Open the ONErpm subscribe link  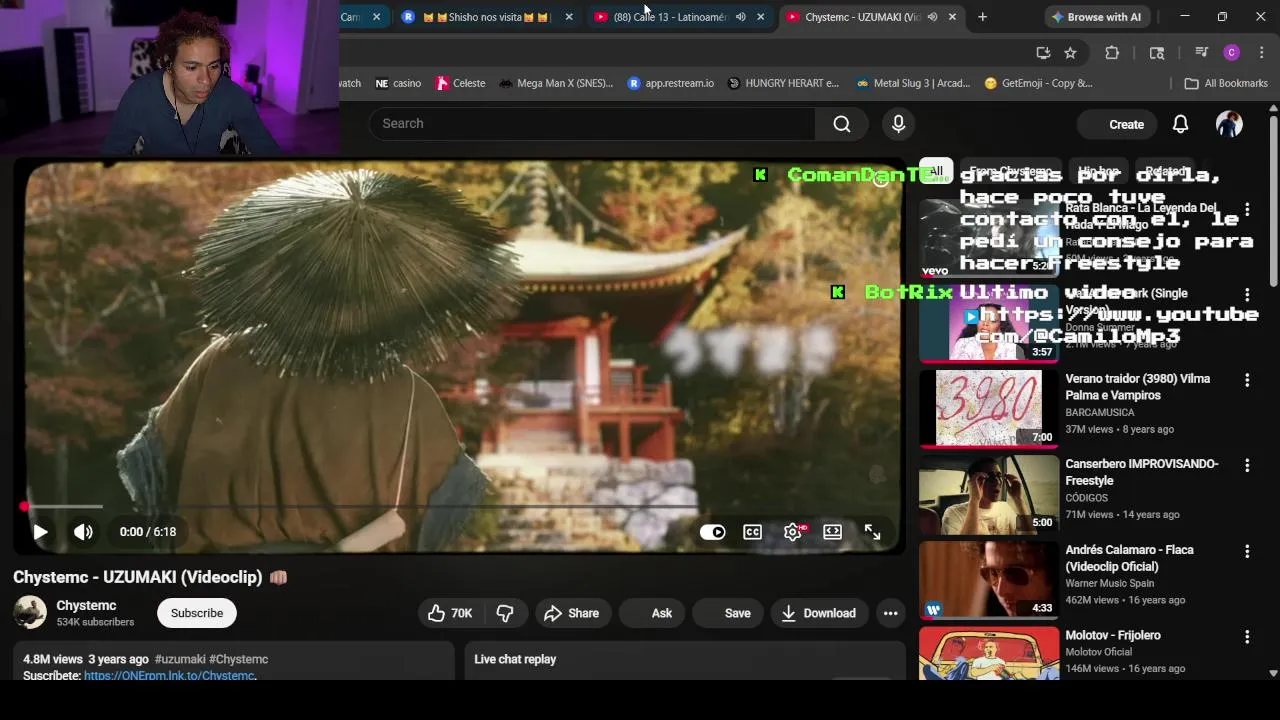pos(169,676)
